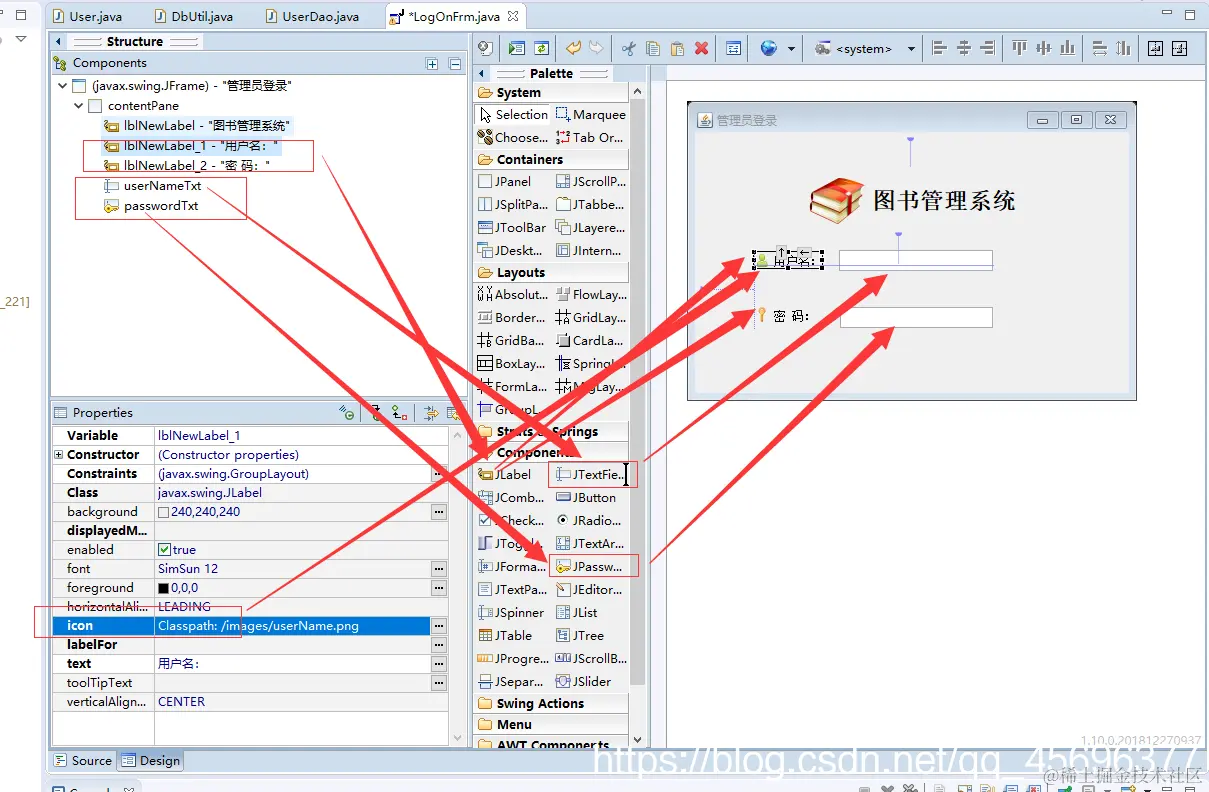The width and height of the screenshot is (1209, 792).
Task: Switch to the DbUtil.java editor tab
Action: coord(193,16)
